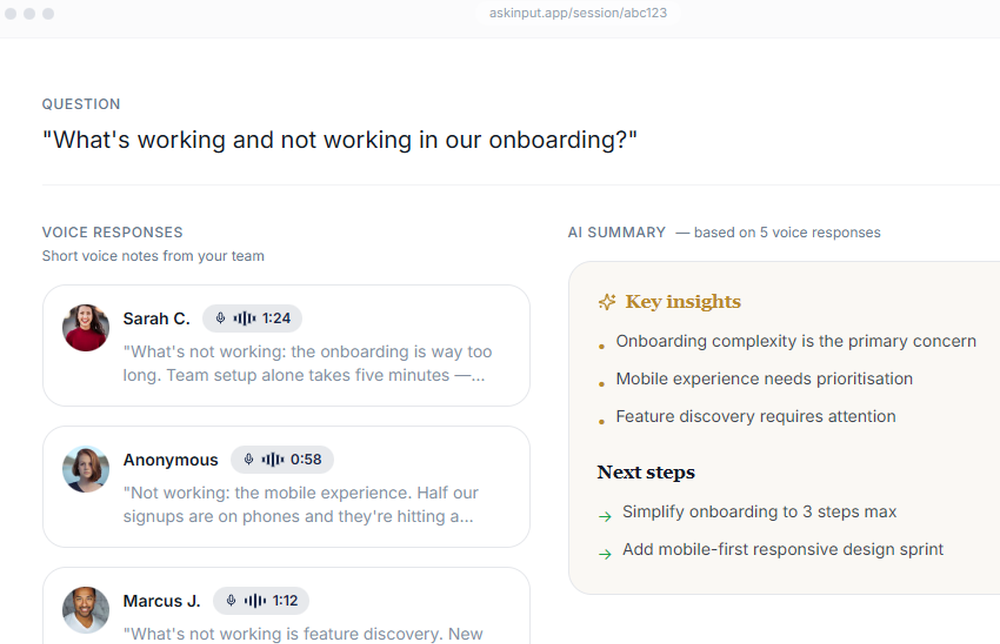
Task: Click 'Add mobile-first responsive design sprint'
Action: (783, 549)
